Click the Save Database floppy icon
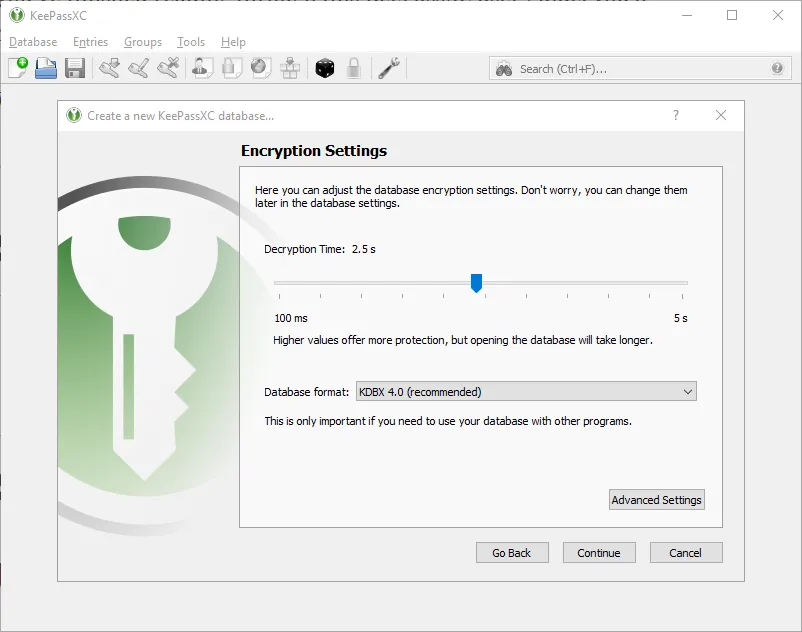 (75, 68)
